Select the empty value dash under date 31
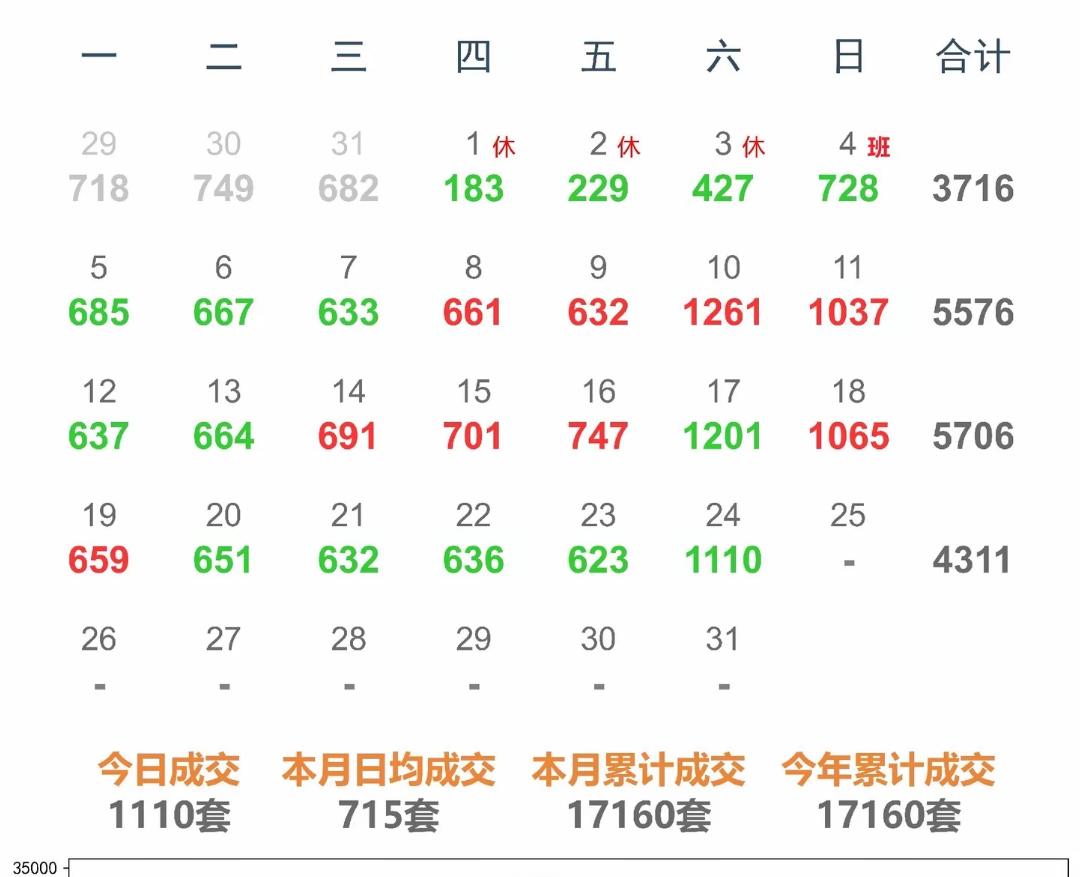The width and height of the screenshot is (1080, 877). click(x=724, y=685)
